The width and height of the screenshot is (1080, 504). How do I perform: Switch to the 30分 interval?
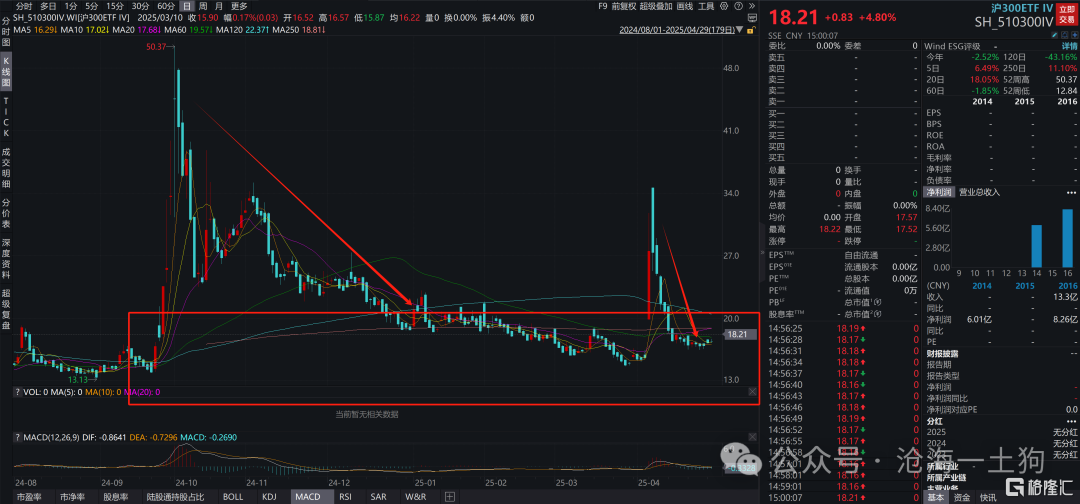coord(141,6)
